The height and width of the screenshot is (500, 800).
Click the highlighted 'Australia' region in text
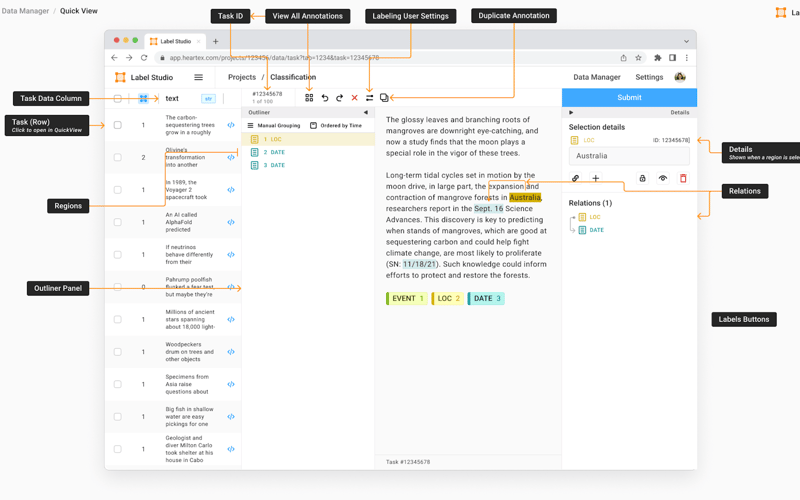coord(524,197)
